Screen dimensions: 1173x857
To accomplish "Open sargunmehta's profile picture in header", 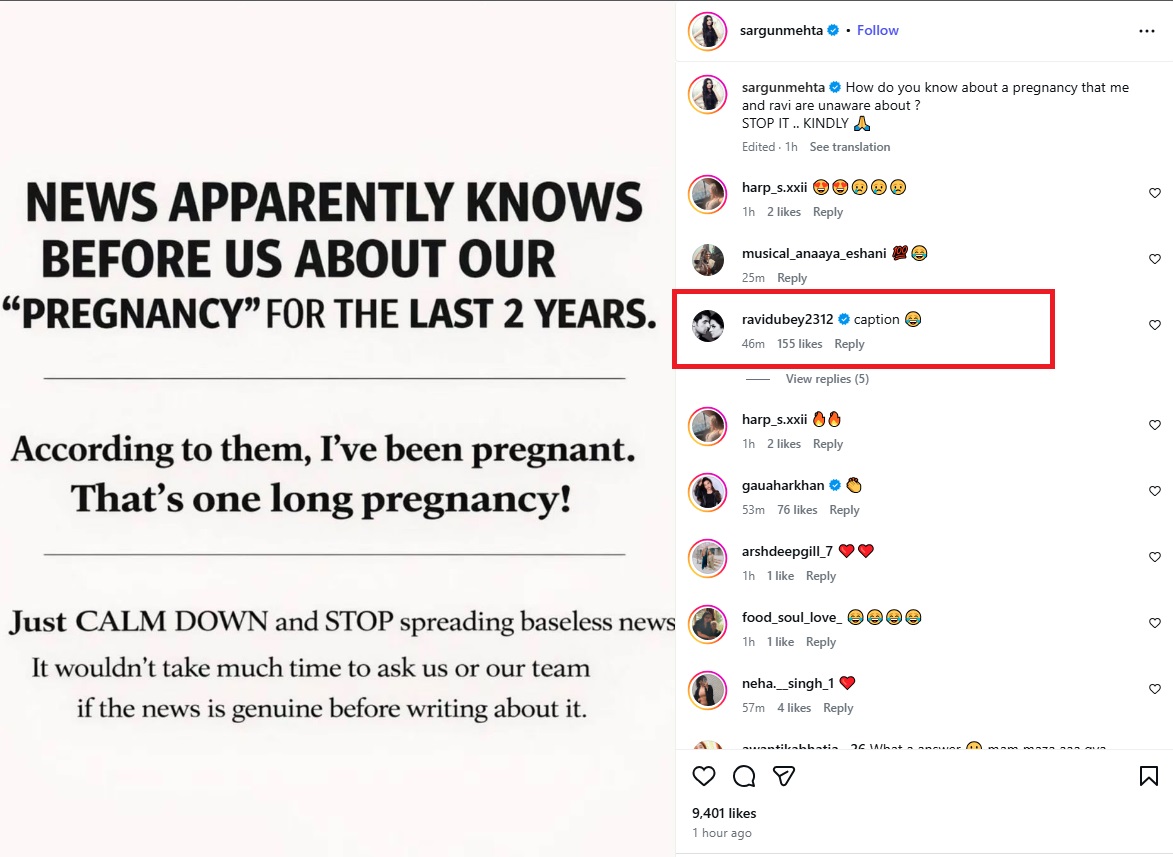I will 707,31.
